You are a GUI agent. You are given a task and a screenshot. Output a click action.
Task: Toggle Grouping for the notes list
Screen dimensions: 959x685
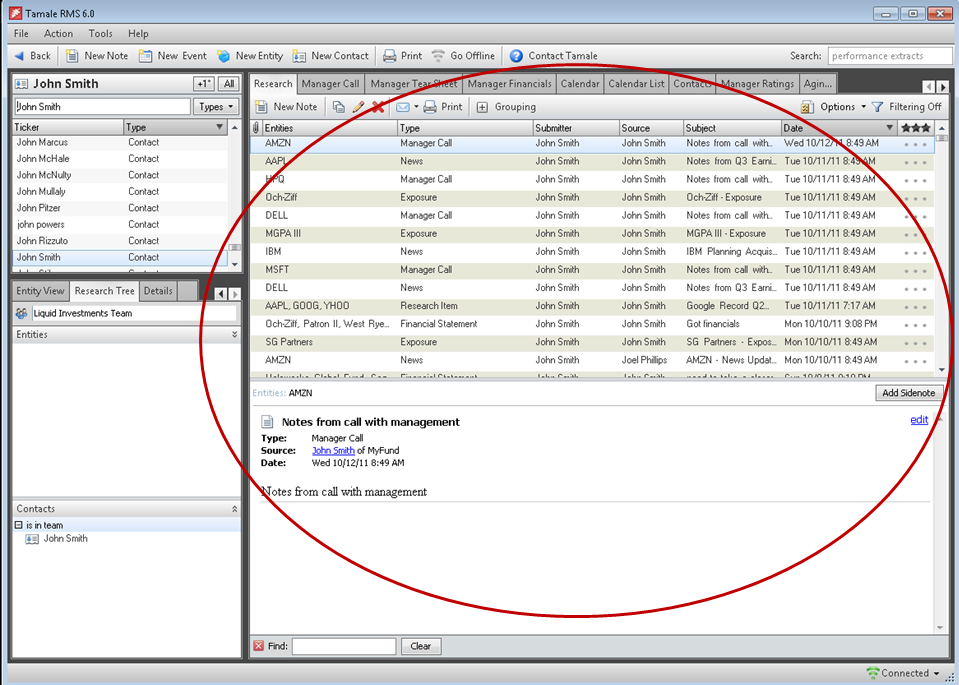[x=506, y=107]
